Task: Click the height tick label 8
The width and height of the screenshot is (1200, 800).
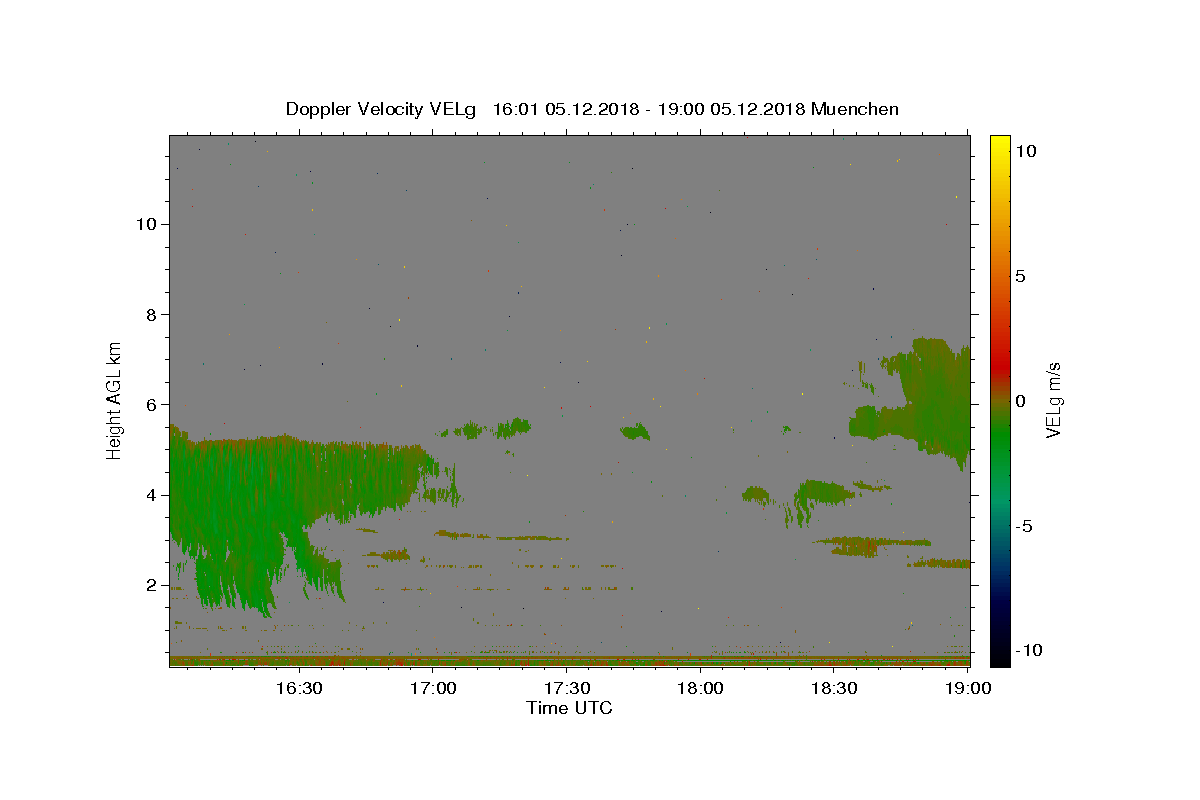Action: coord(152,314)
